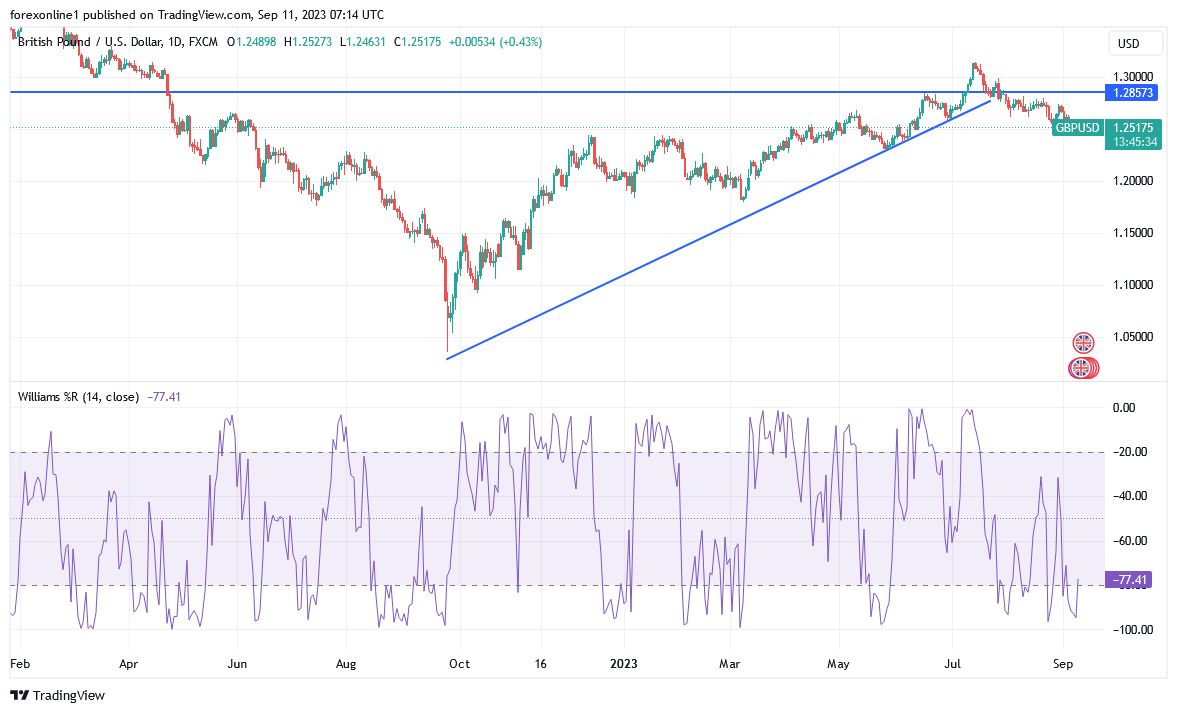Click the 13:45:34 countdown timer label
The image size is (1177, 713).
point(1133,142)
